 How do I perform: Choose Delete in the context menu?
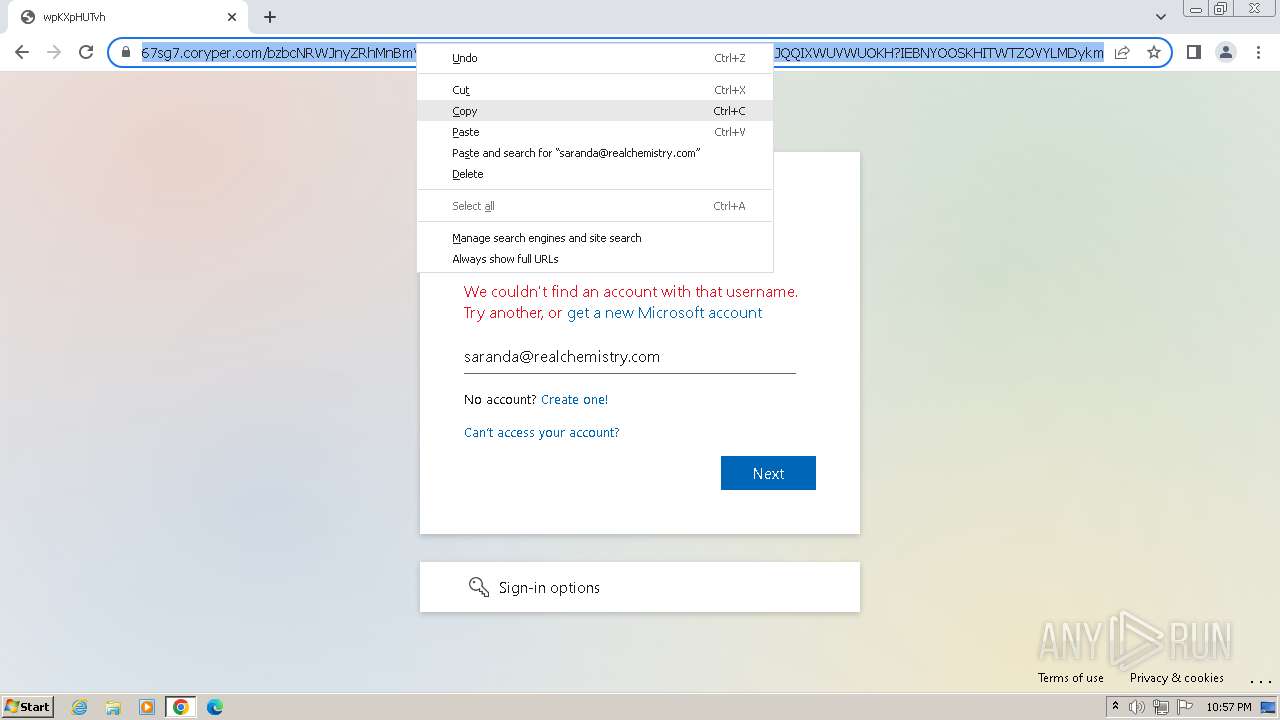595,174
